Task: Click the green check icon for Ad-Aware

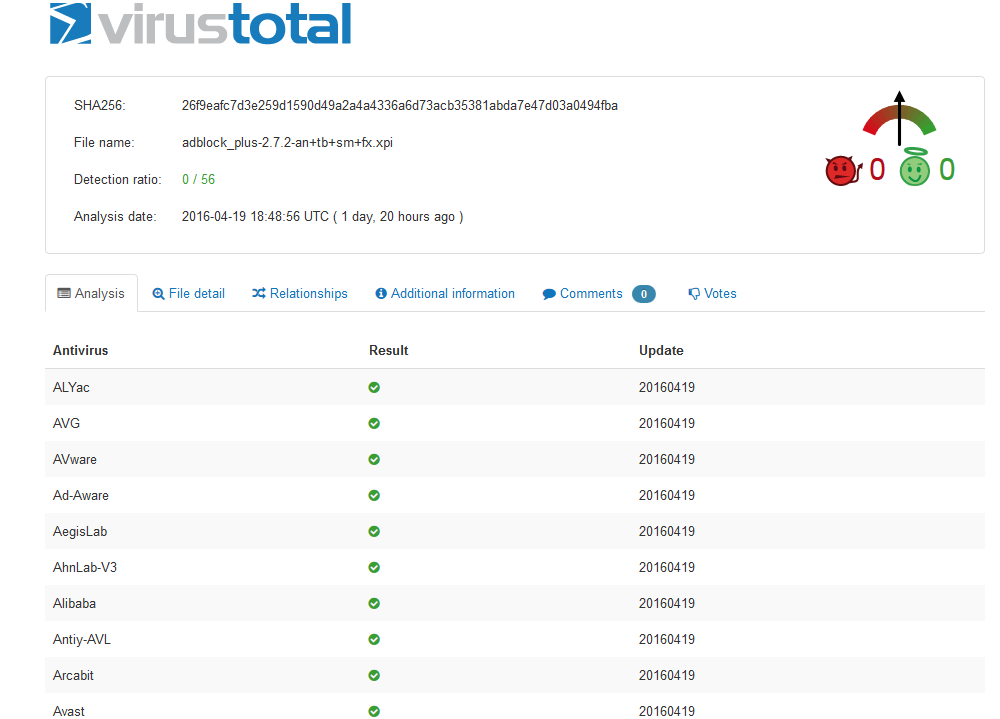Action: [x=374, y=496]
